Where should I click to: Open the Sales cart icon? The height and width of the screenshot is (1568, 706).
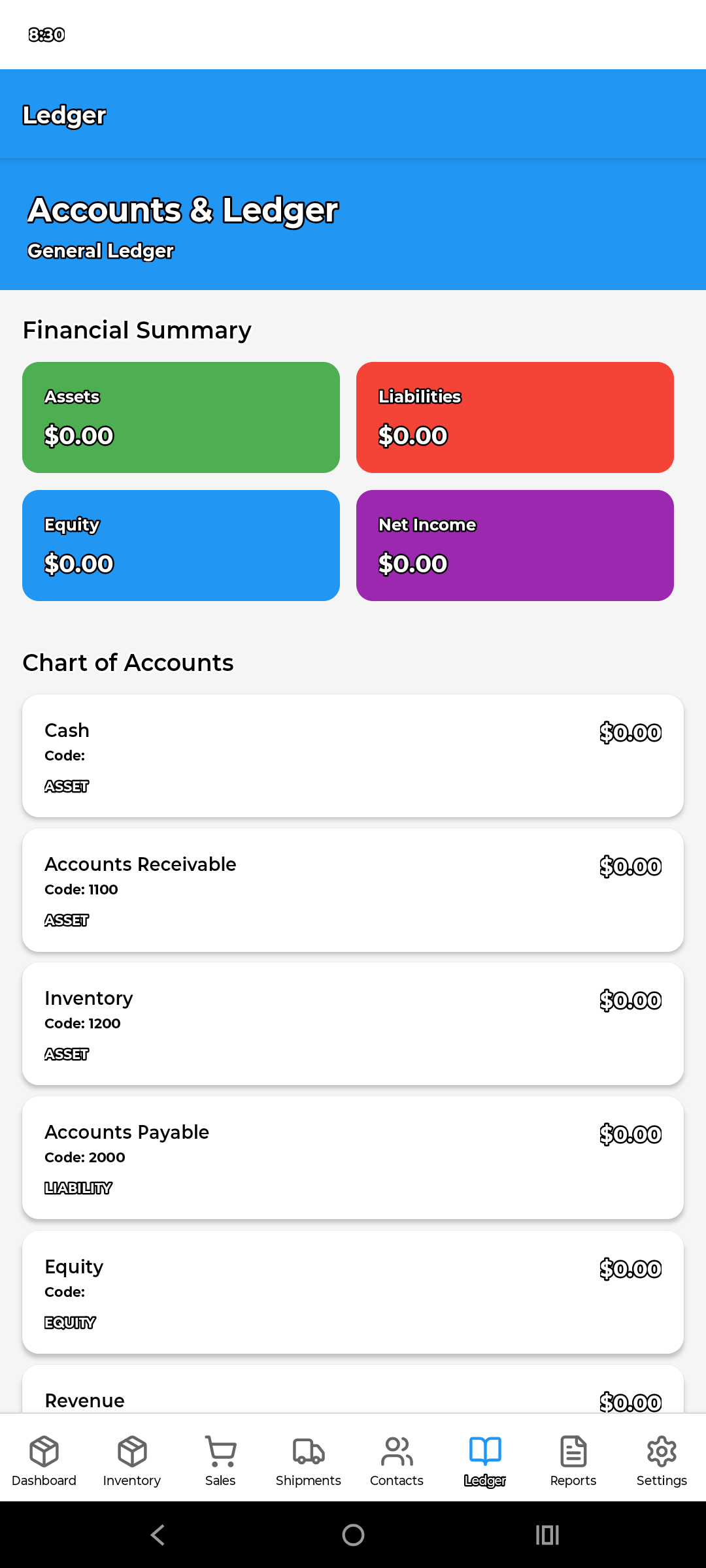tap(220, 1451)
